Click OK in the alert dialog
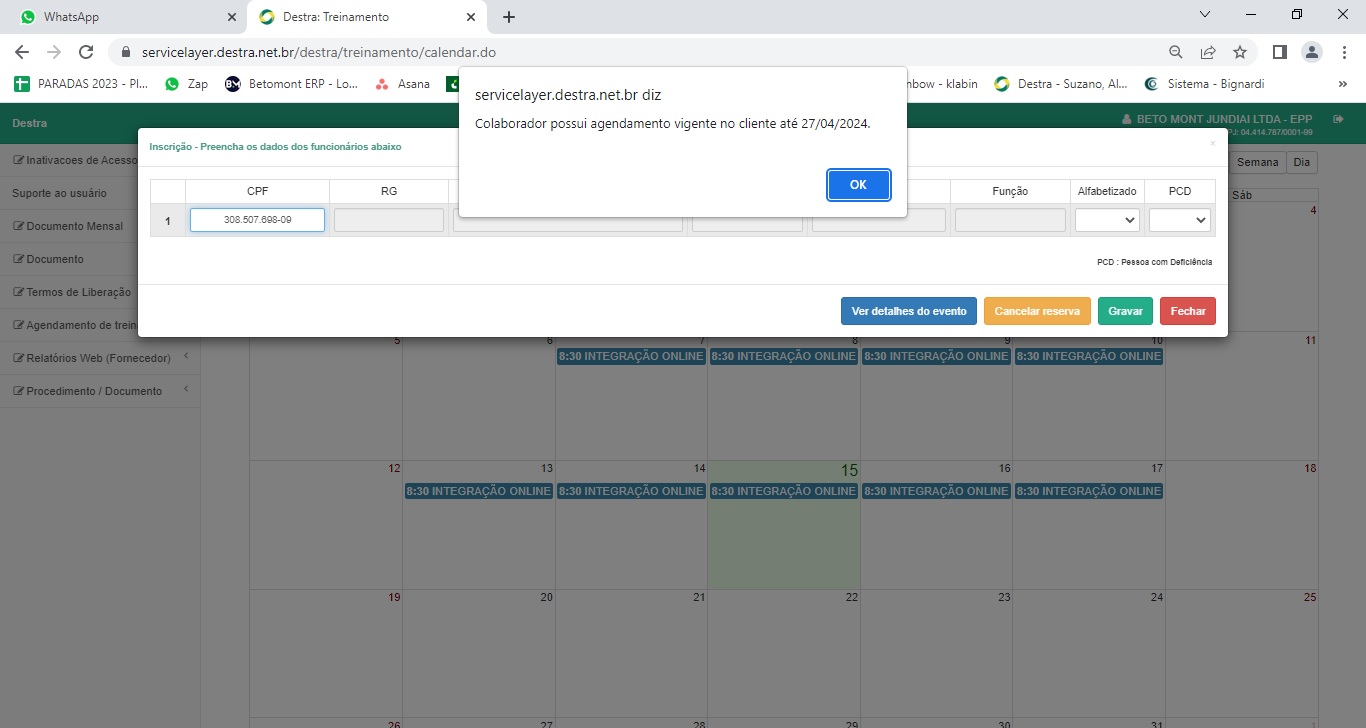Screen dimensions: 1366x728 click(858, 185)
